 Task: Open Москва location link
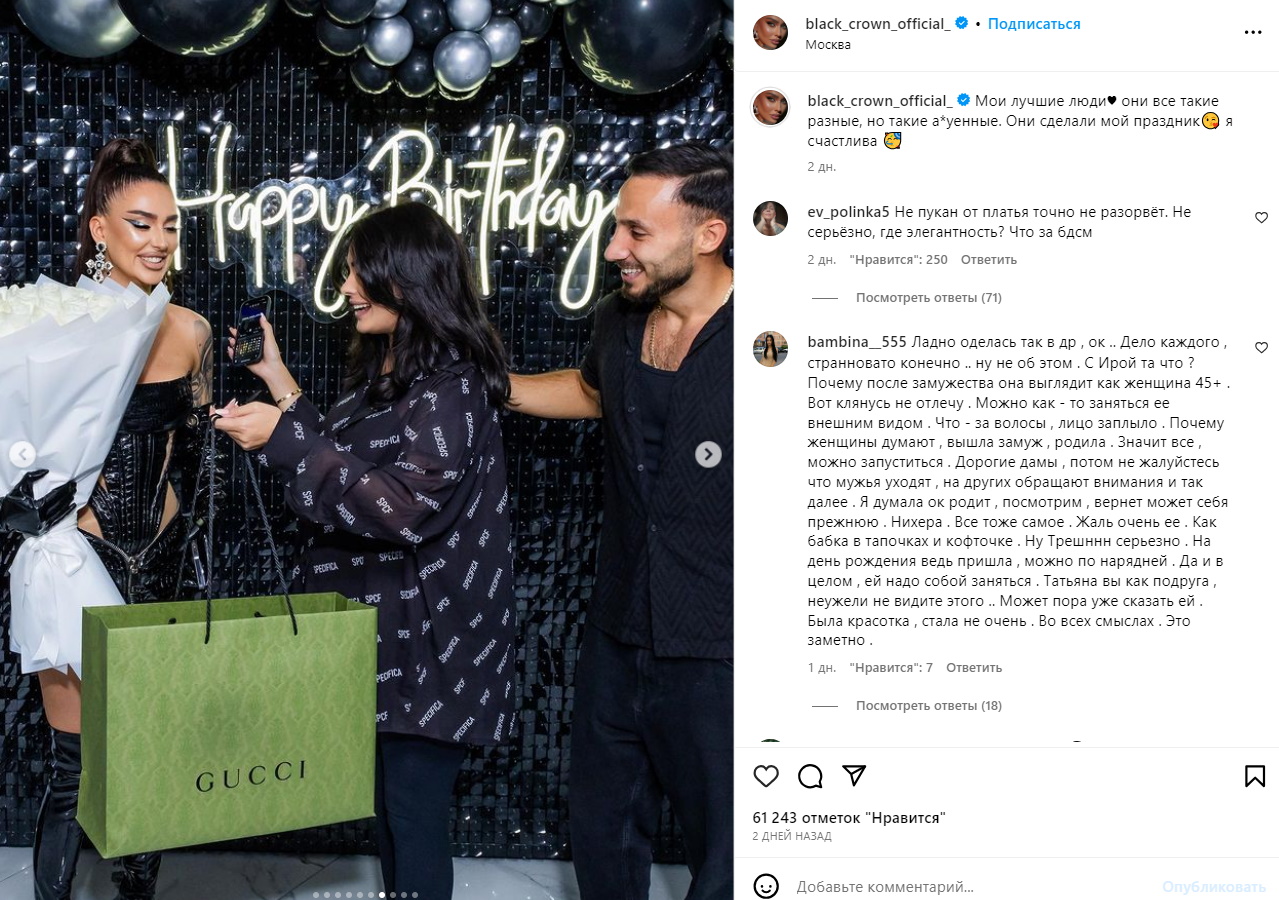click(828, 45)
